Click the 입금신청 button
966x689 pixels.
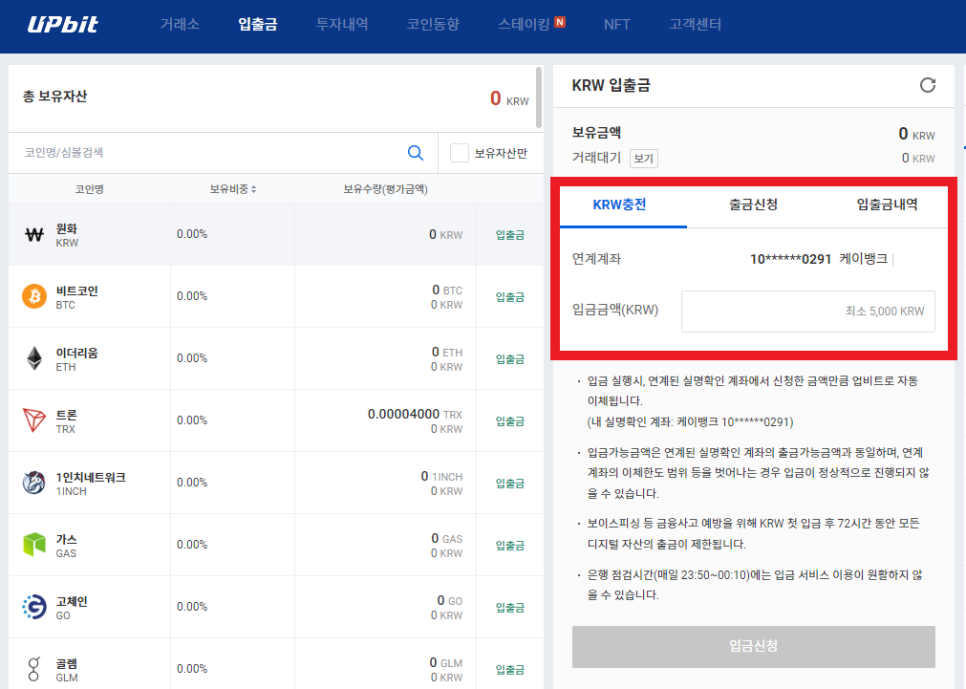click(753, 646)
